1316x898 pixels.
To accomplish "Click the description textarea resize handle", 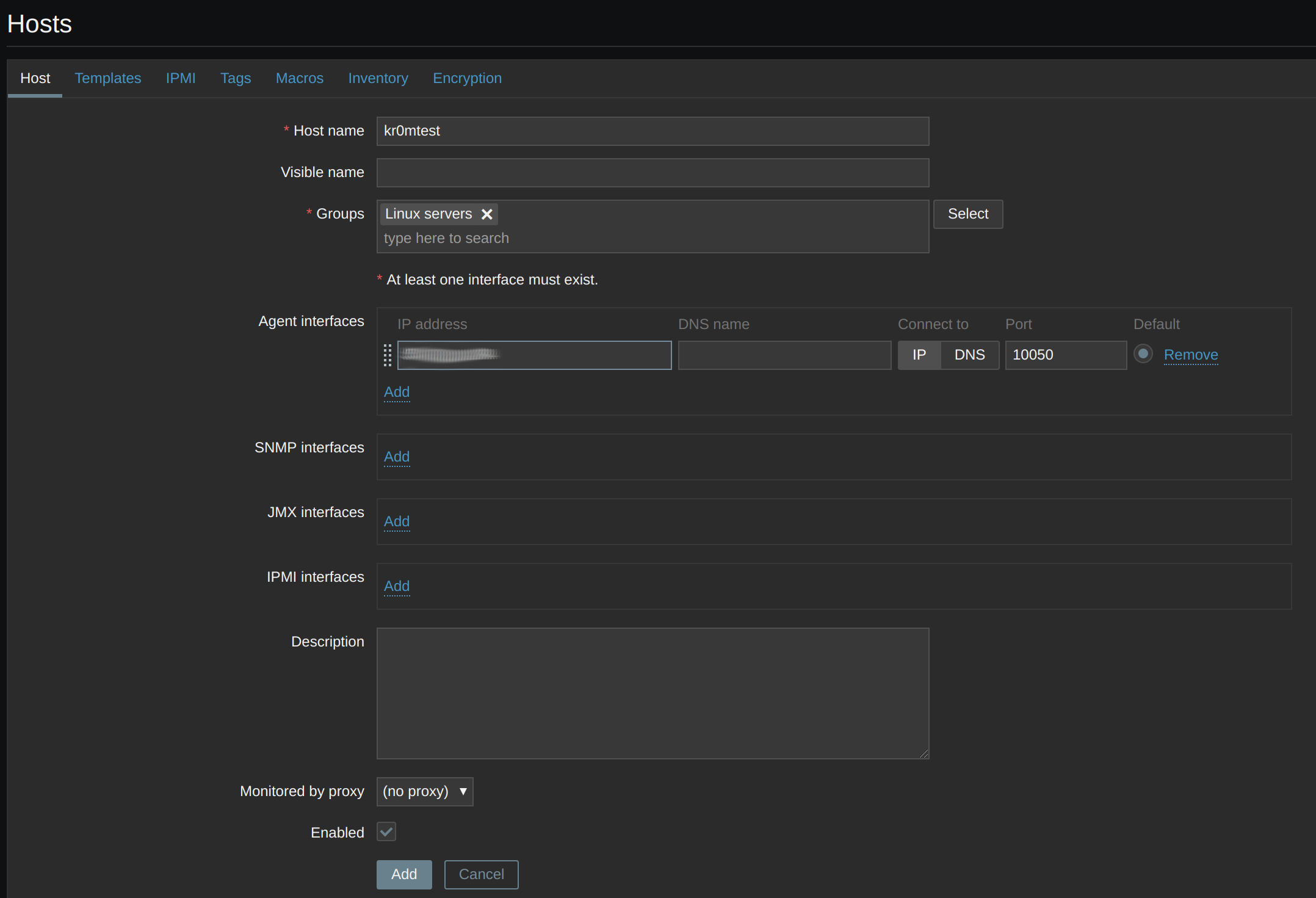I will pyautogui.click(x=924, y=754).
